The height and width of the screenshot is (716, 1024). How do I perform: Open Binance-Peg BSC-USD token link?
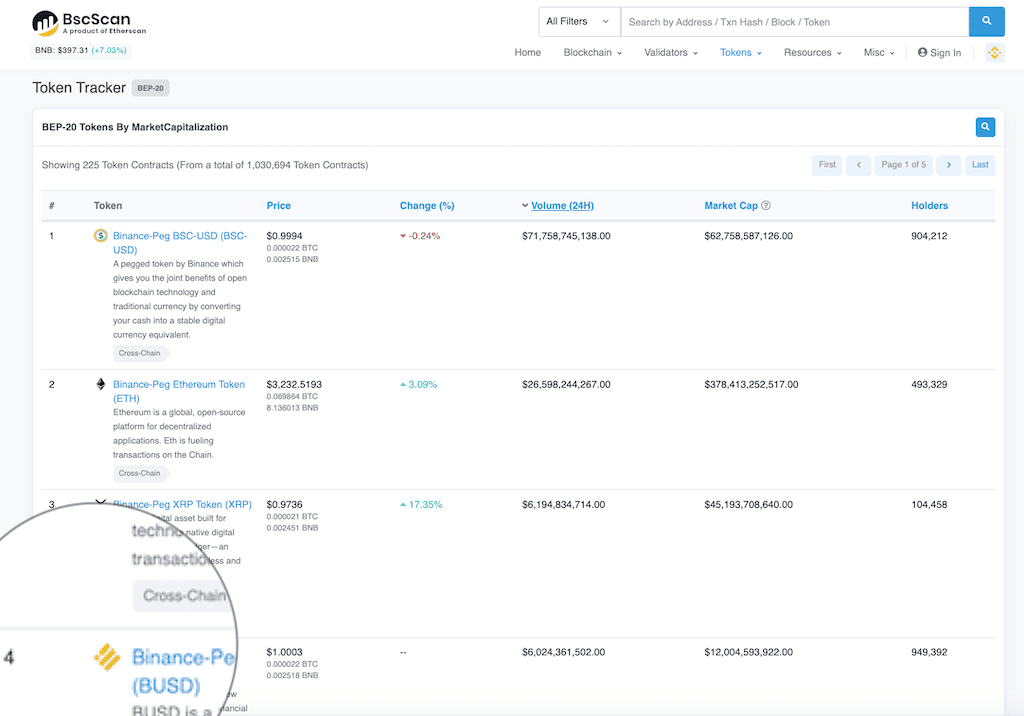pos(180,242)
